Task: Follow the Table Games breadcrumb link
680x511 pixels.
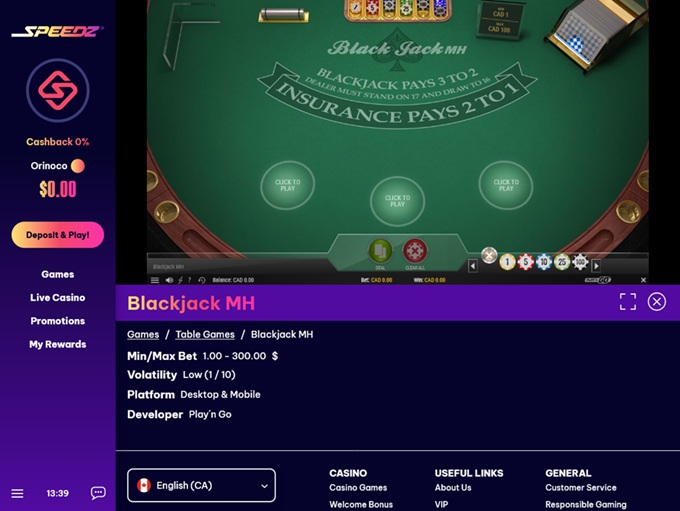Action: coord(205,334)
